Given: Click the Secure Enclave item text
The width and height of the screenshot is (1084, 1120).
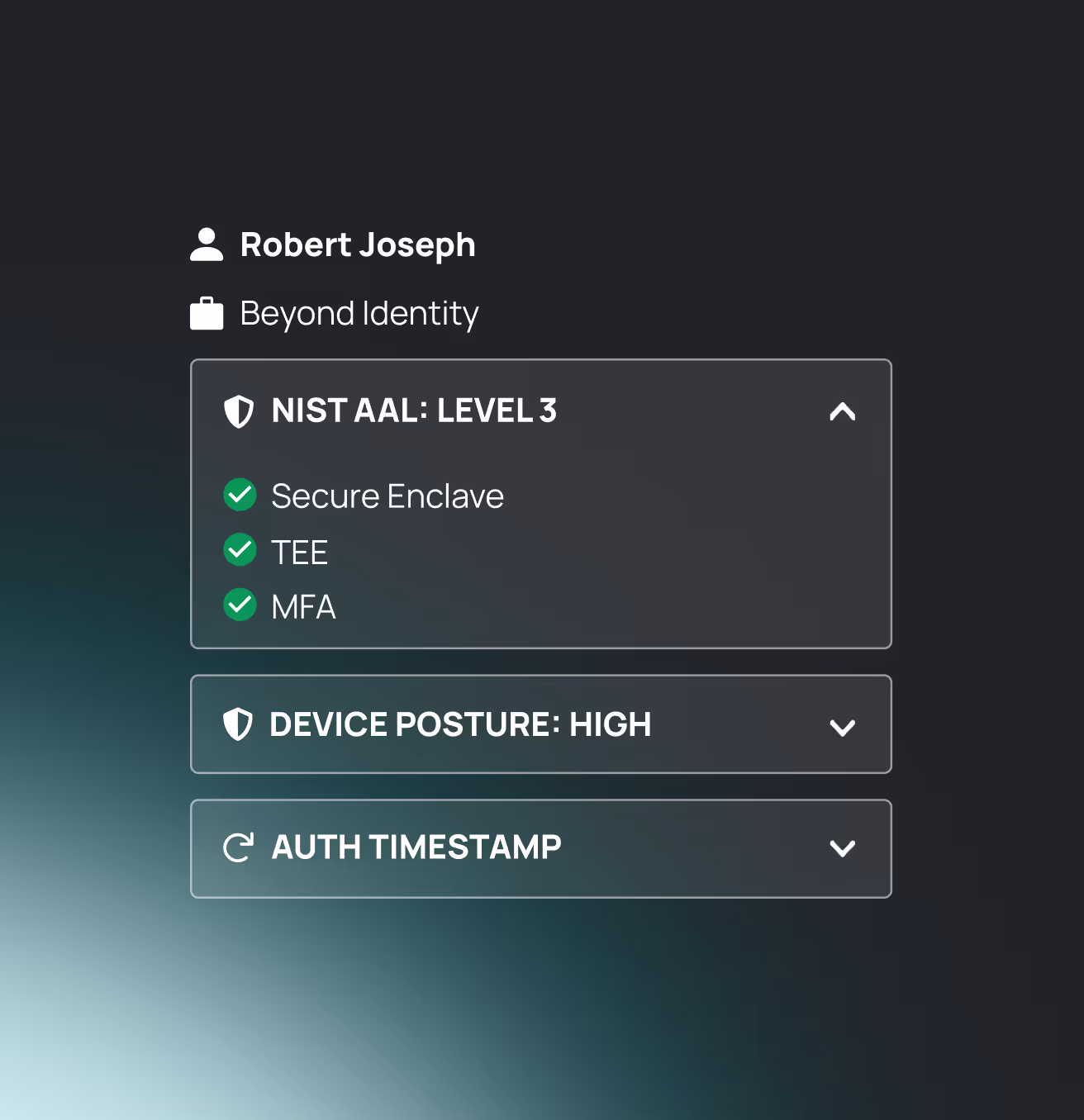Looking at the screenshot, I should (387, 496).
